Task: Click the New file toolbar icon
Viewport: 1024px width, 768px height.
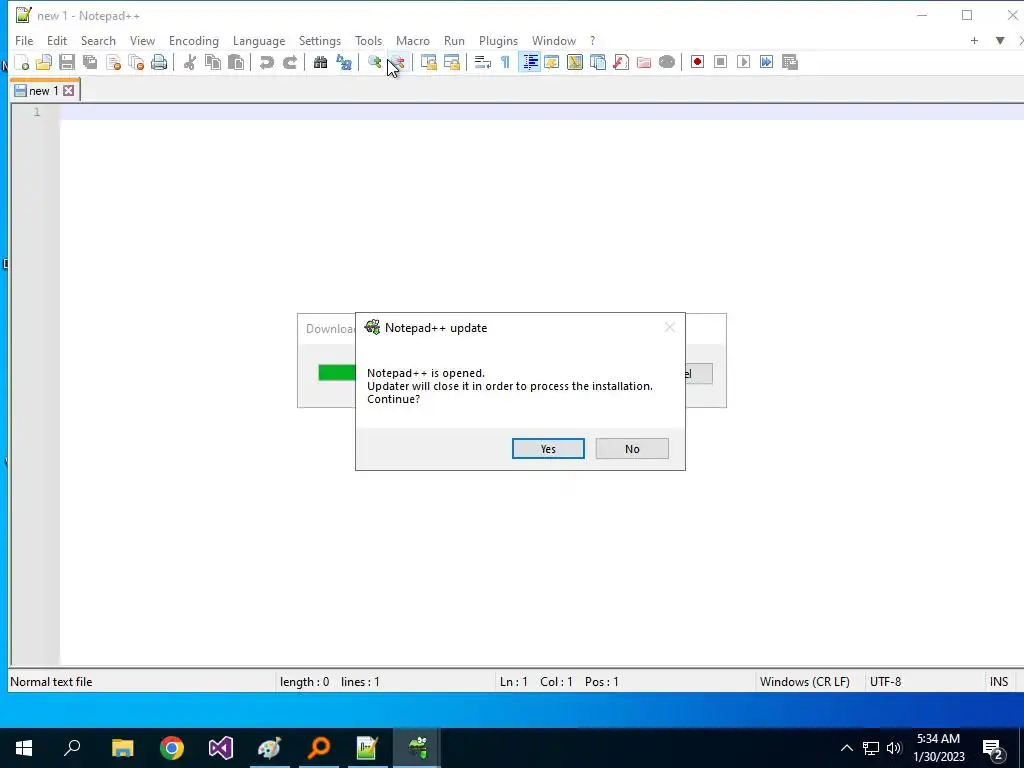Action: (22, 63)
